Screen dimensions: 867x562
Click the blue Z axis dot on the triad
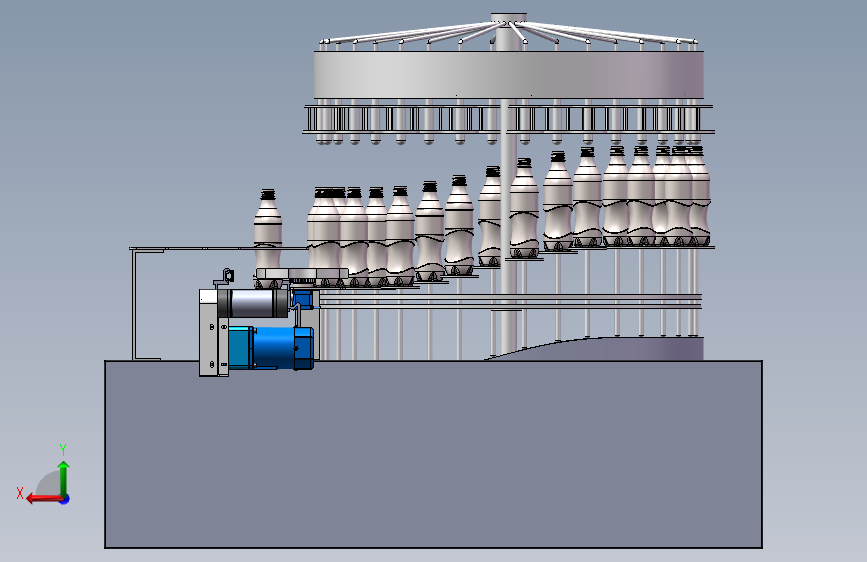click(x=65, y=499)
